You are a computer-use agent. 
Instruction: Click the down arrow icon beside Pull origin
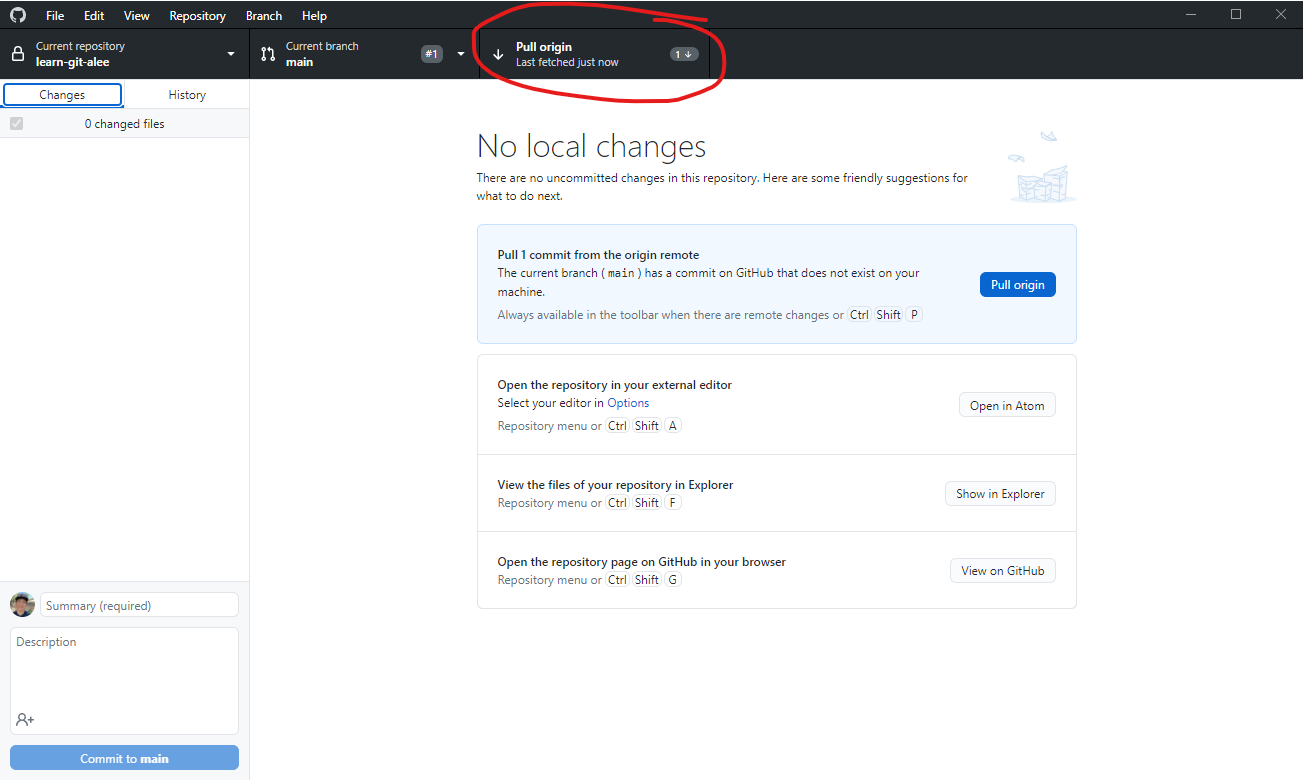(498, 55)
